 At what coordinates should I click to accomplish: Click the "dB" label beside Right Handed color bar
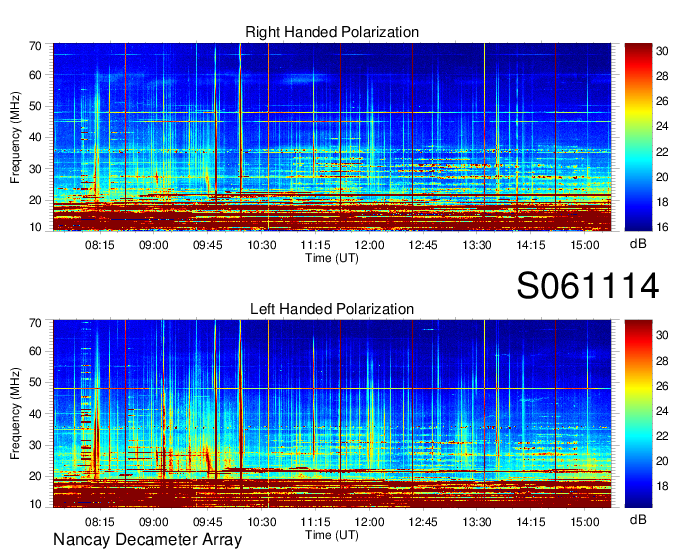[638, 244]
